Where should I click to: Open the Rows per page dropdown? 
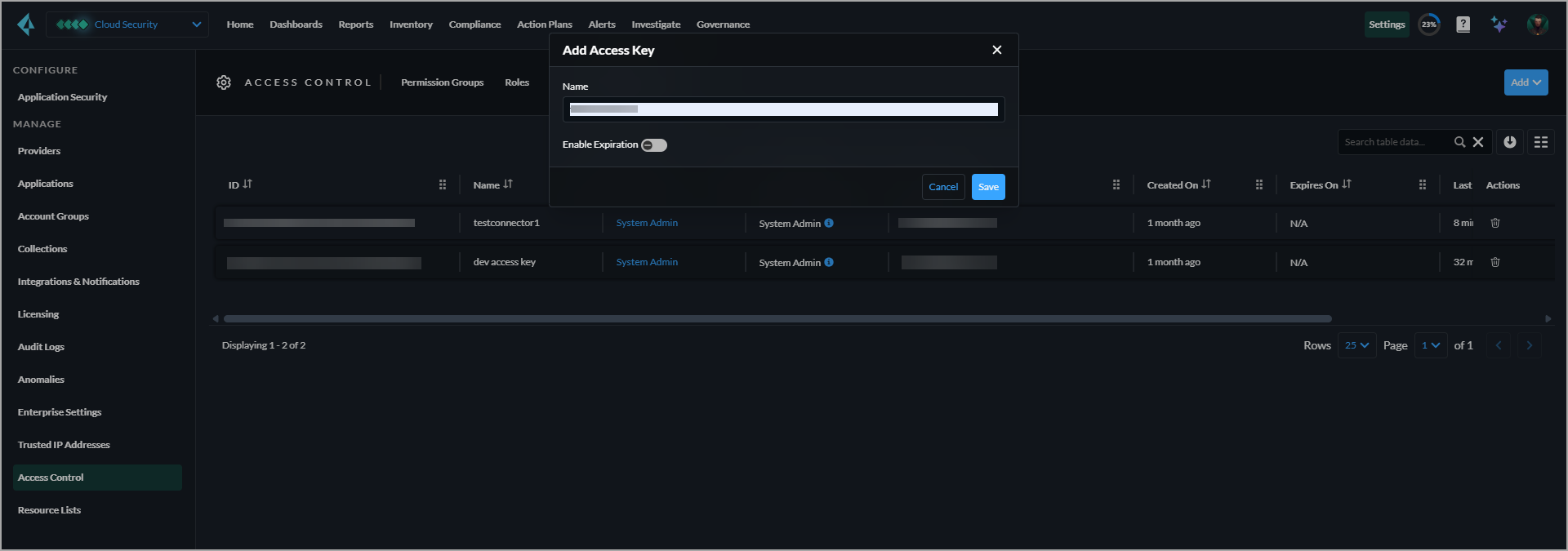[x=1356, y=345]
